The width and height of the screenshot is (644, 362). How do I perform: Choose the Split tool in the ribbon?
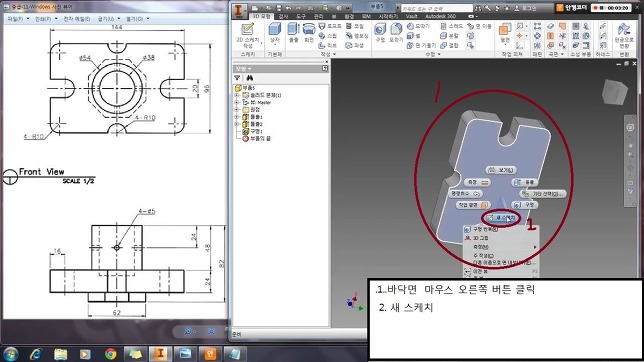[449, 36]
